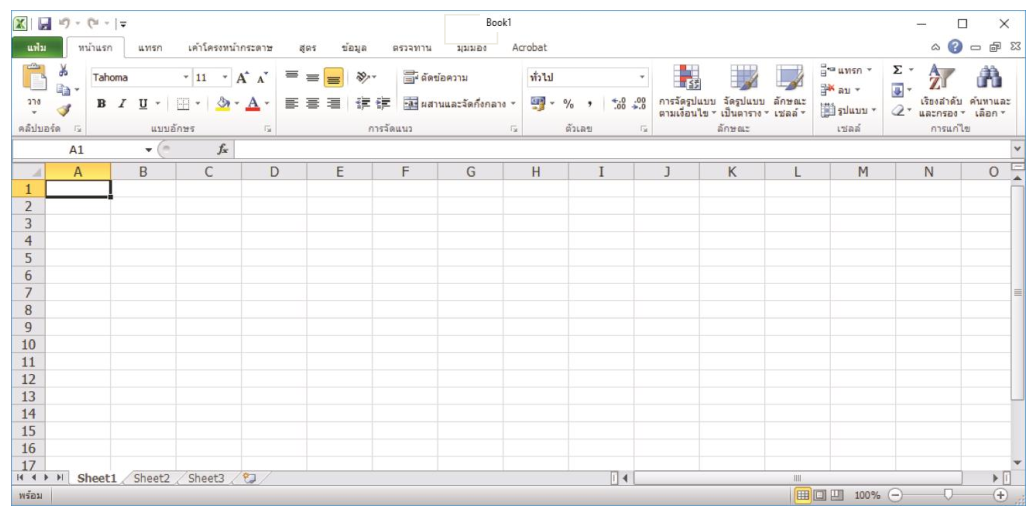The height and width of the screenshot is (510, 1032).
Task: Click the Percent Style icon
Action: pos(568,103)
